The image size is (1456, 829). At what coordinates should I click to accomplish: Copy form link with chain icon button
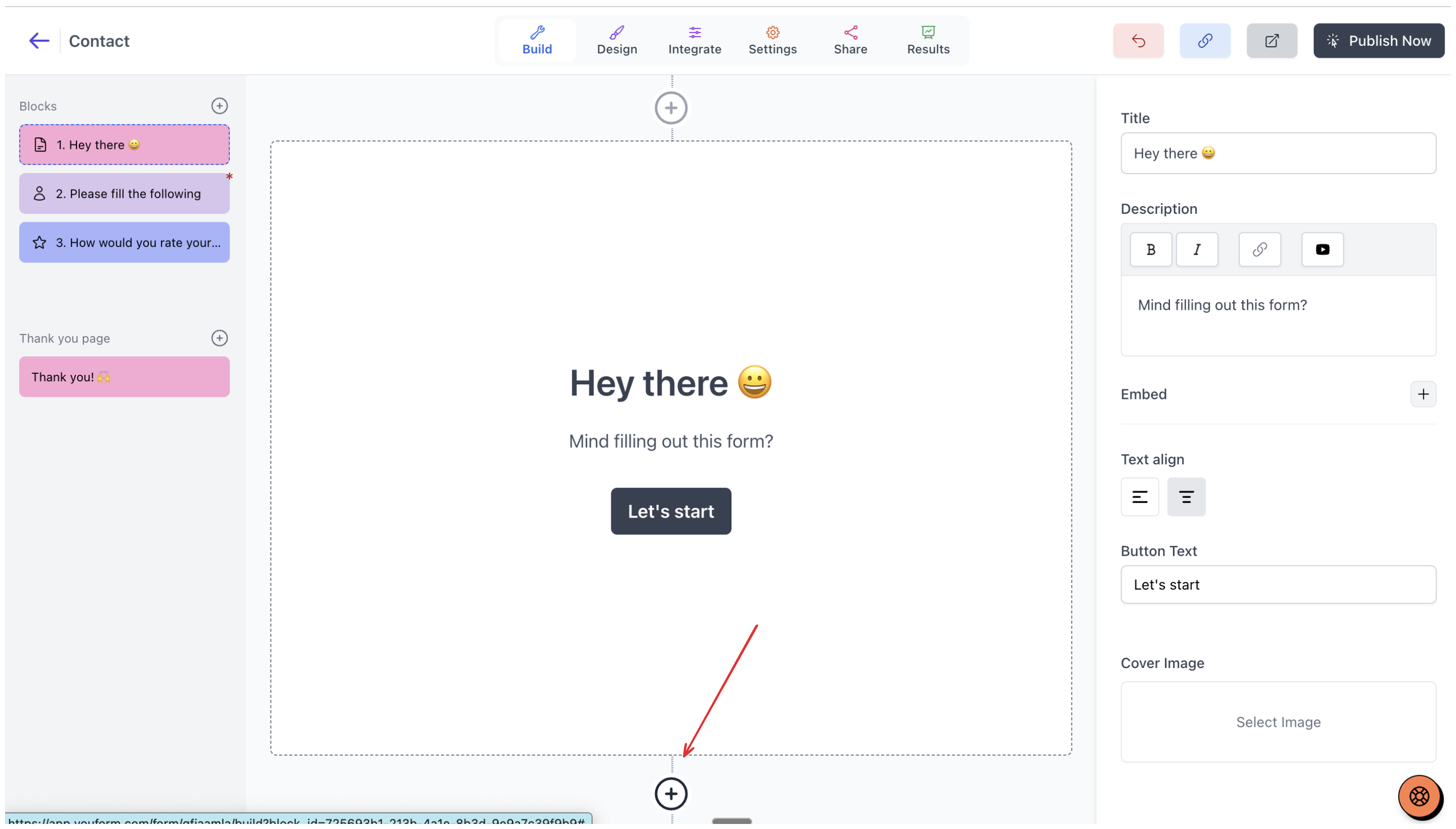tap(1205, 40)
